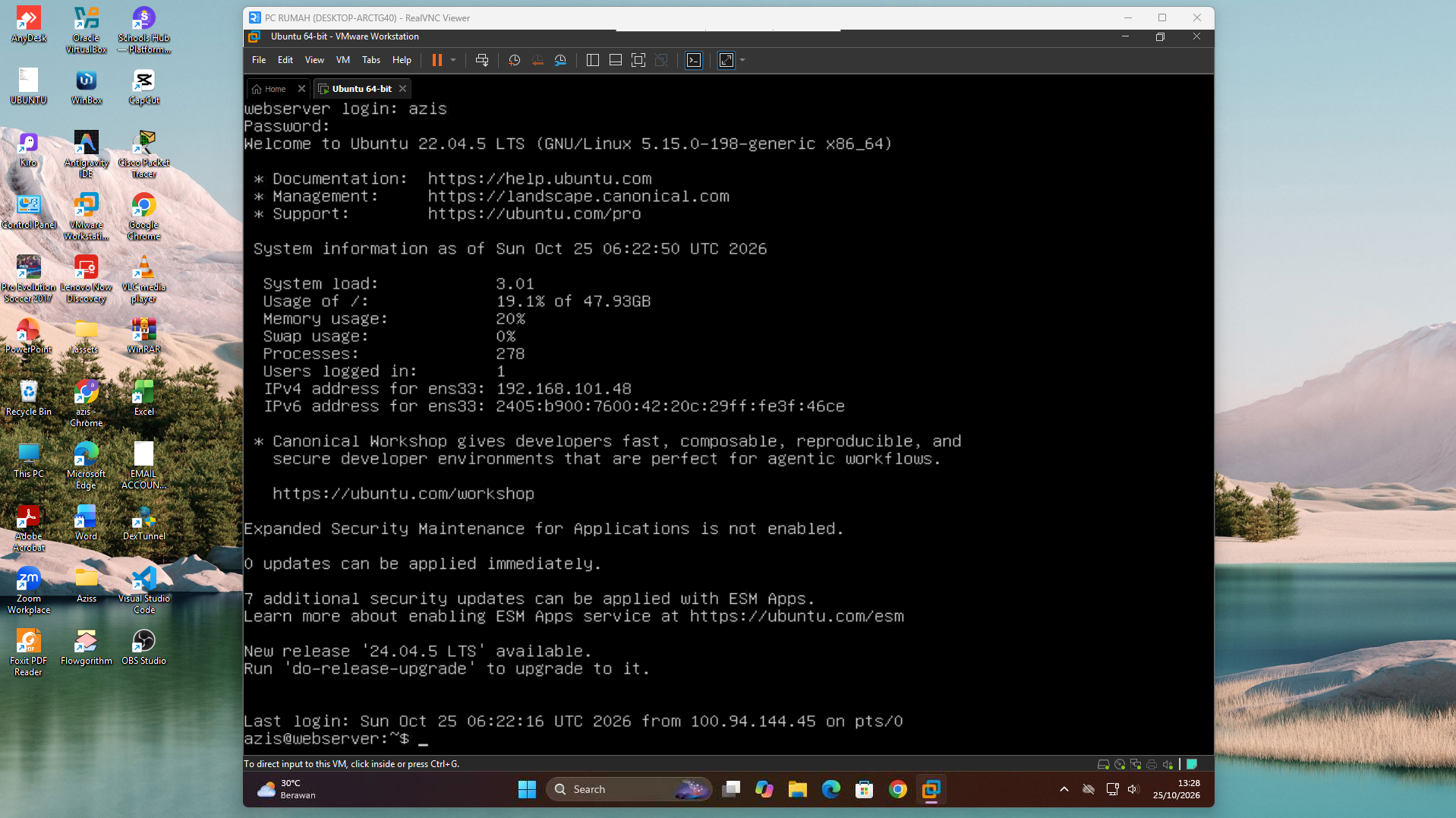
Task: Take a snapshot of this virtual machine
Action: click(515, 60)
